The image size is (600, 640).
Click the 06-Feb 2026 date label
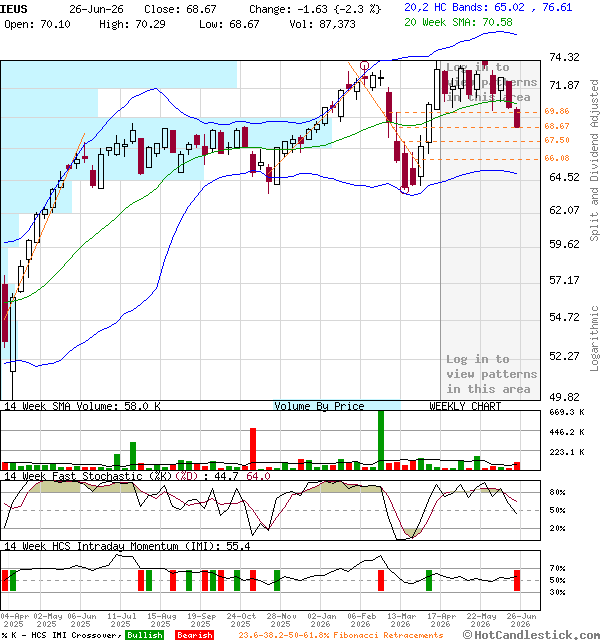362,620
